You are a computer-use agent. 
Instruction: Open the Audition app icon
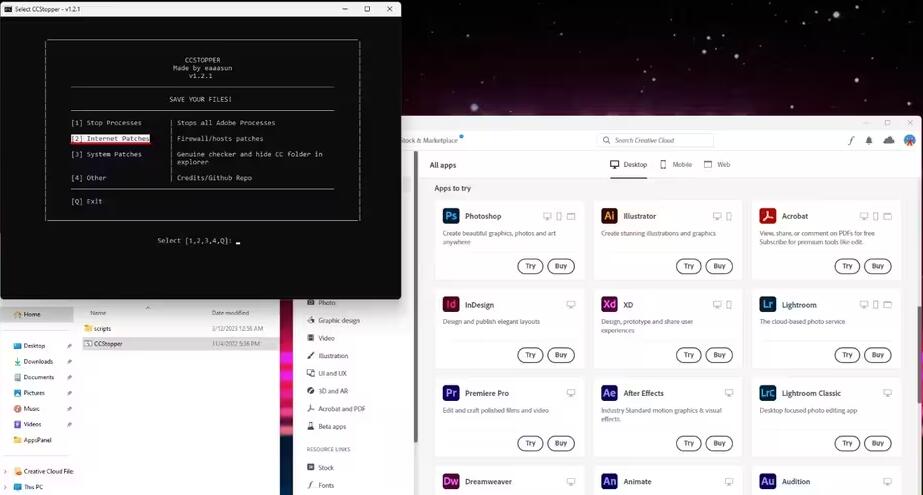pos(768,481)
